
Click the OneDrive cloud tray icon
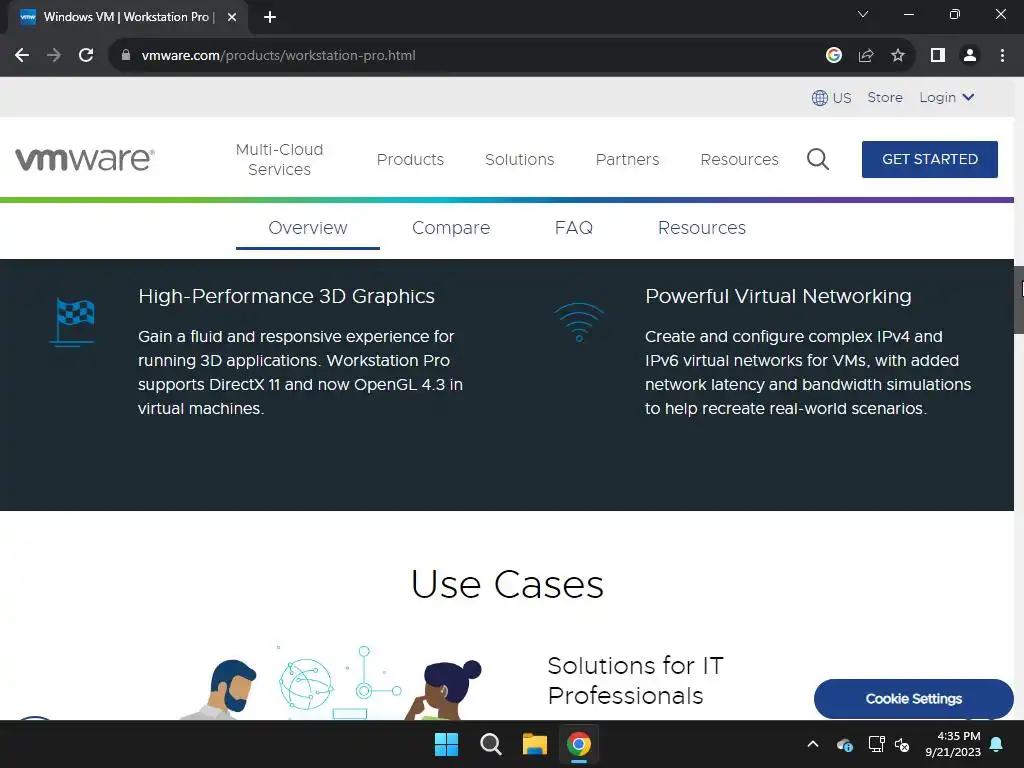coord(844,744)
